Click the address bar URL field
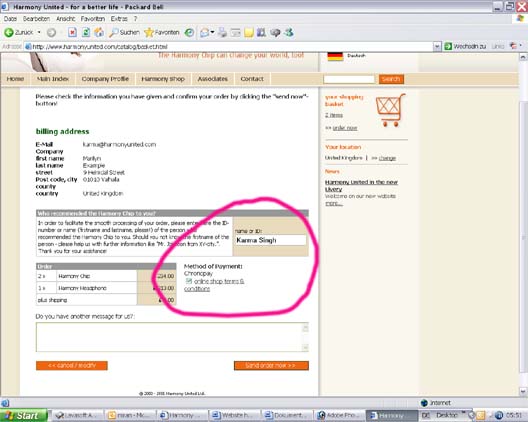Screen dimensions: 528x422 tap(229, 46)
